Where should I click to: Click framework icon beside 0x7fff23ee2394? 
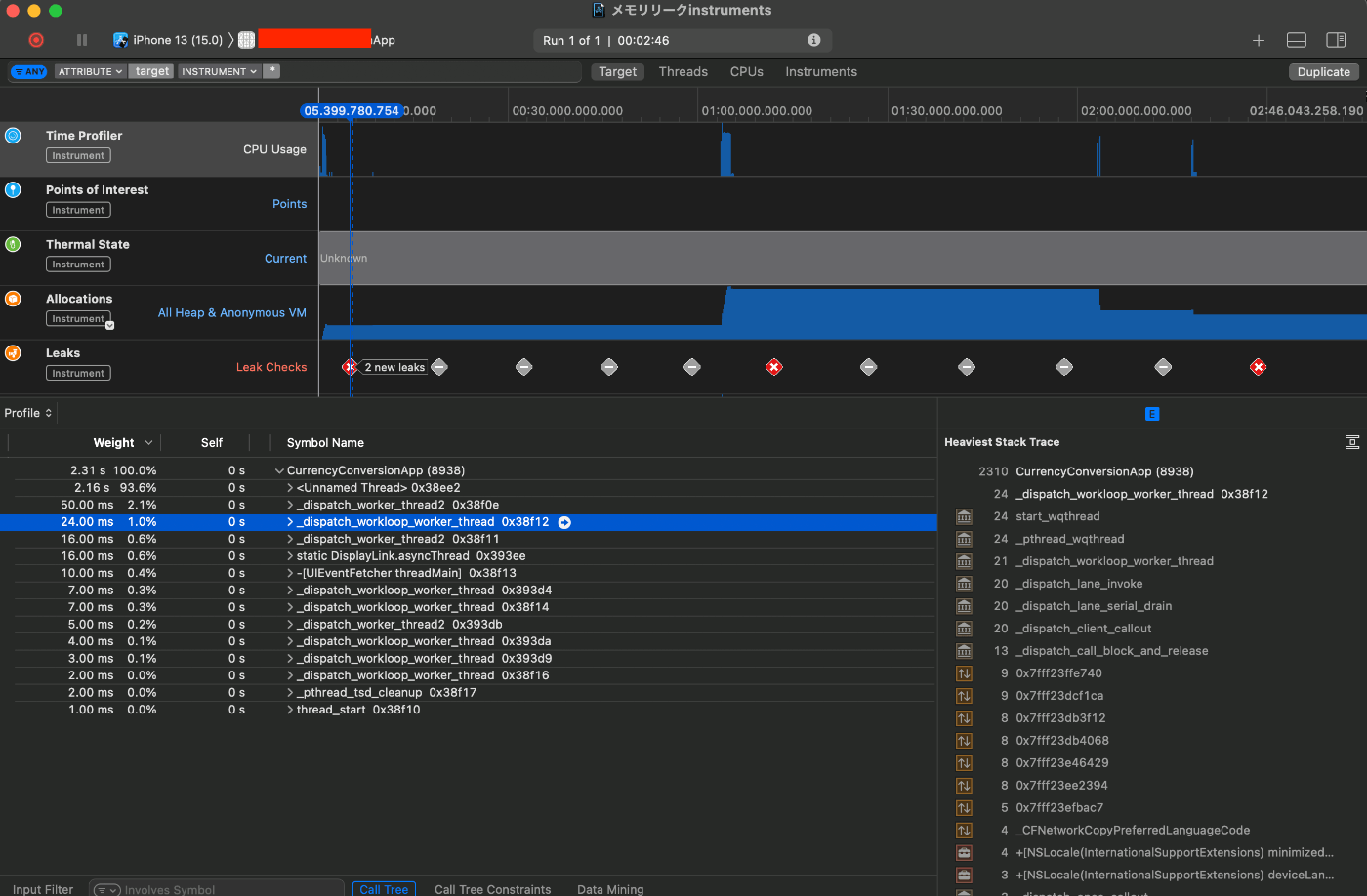[964, 786]
